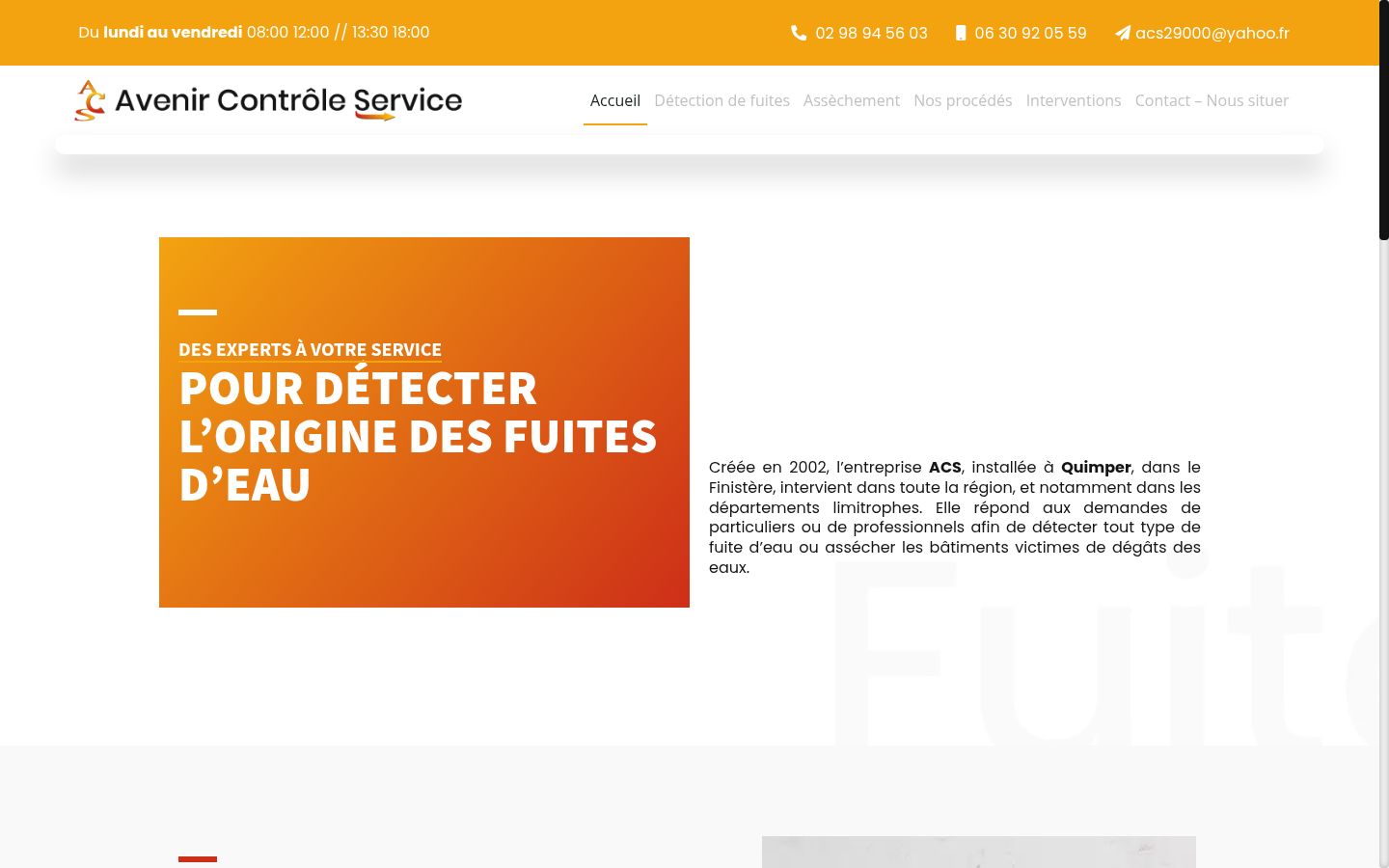Click the opening hours text in top bar
Viewport: 1389px width, 868px height.
(x=254, y=32)
